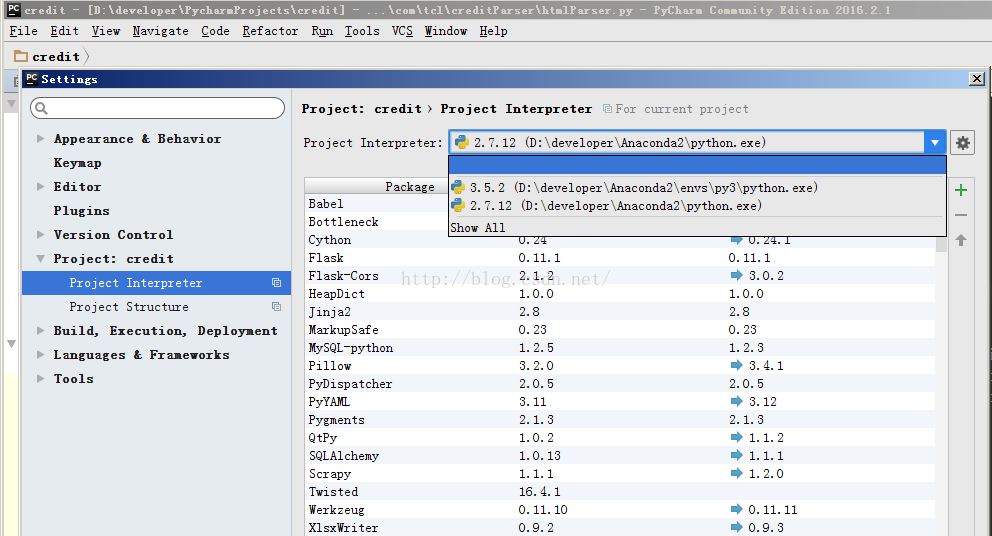The image size is (992, 536).
Task: Click the copy icon beside Project Structure
Action: [276, 307]
